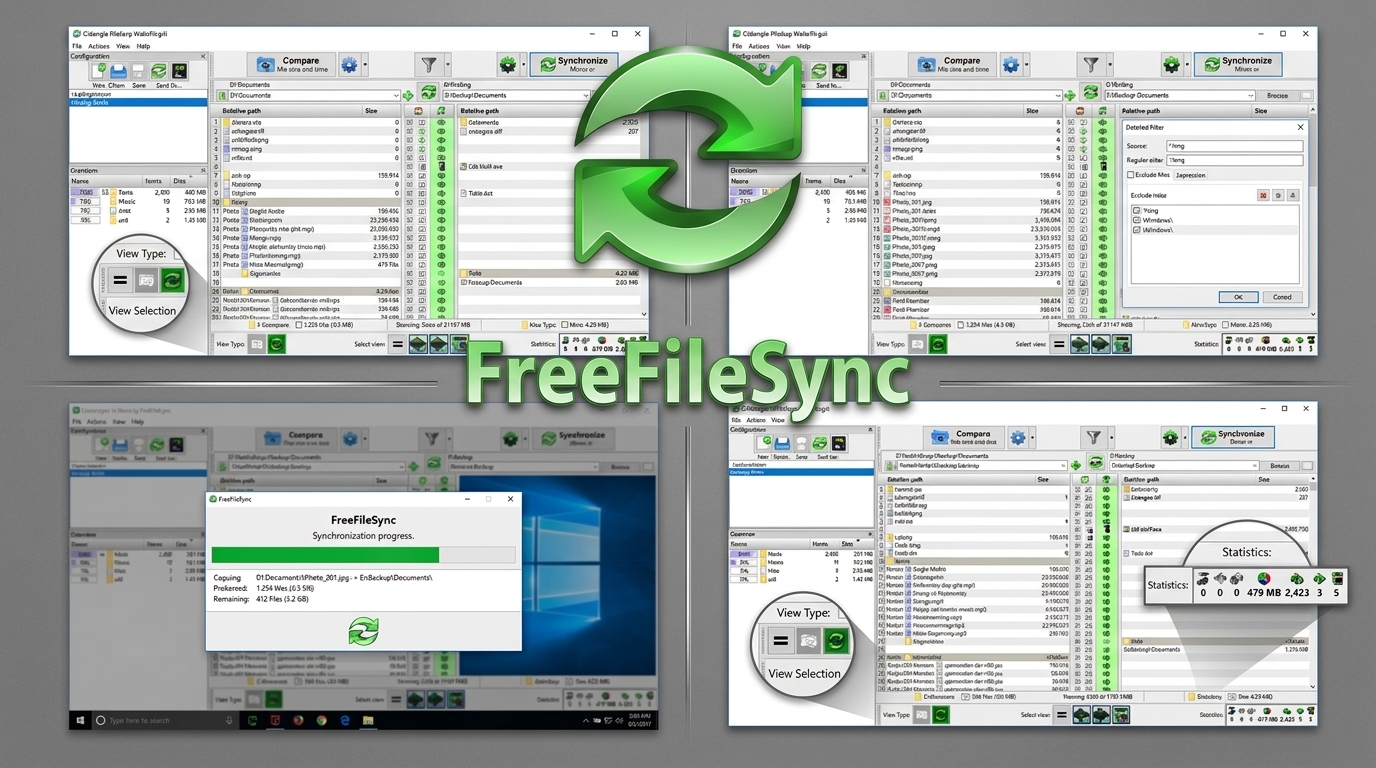1376x768 pixels.
Task: Click the funnel filter icon in top-right window
Action: point(1091,65)
